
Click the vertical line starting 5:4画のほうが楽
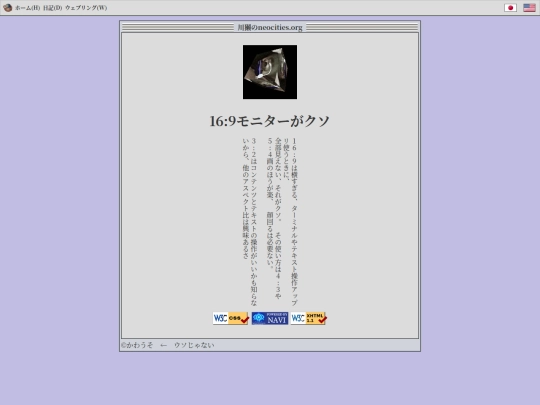point(270,203)
